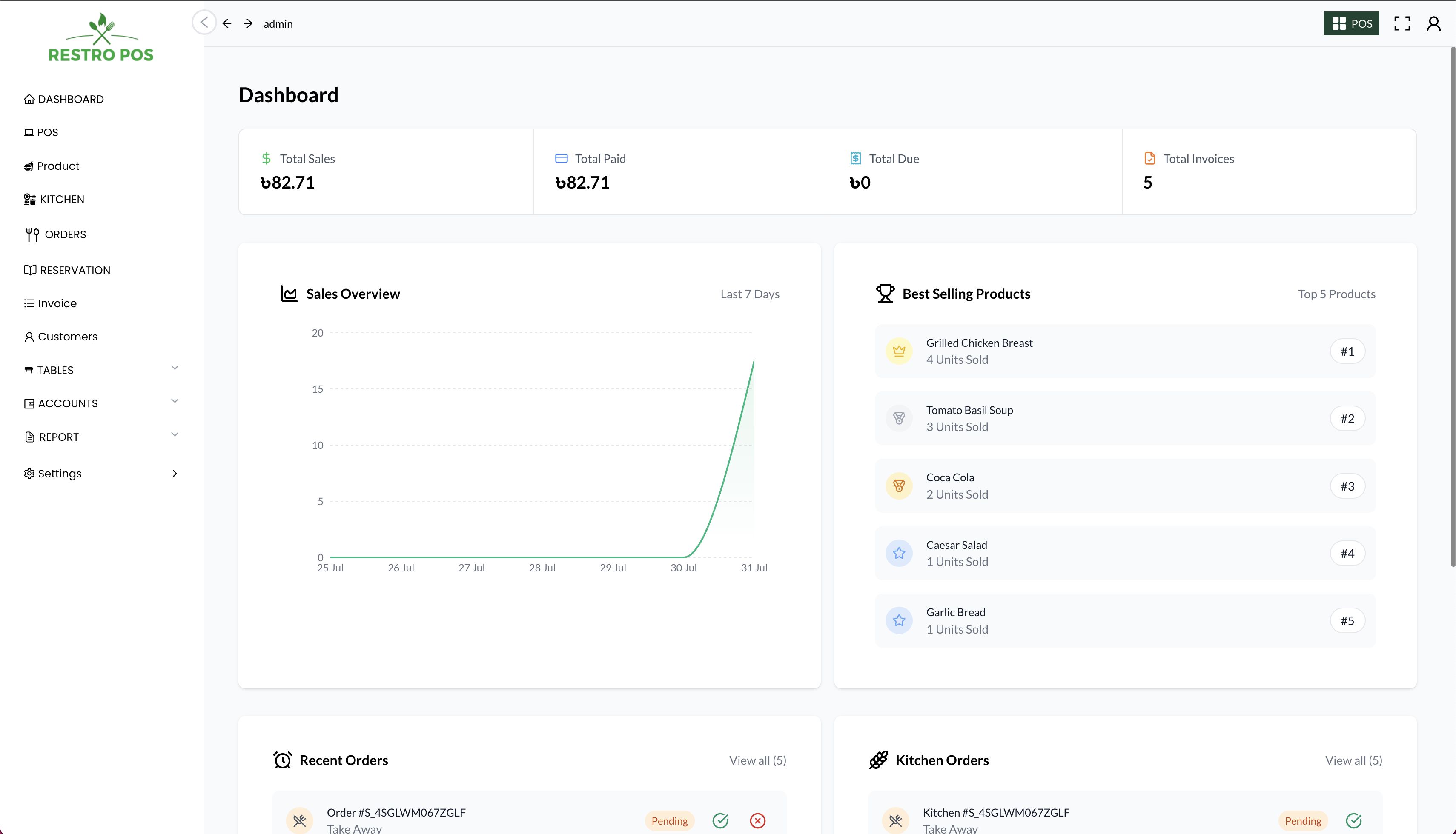This screenshot has width=1456, height=834.
Task: Click the page vertical scrollbar
Action: [x=1452, y=306]
